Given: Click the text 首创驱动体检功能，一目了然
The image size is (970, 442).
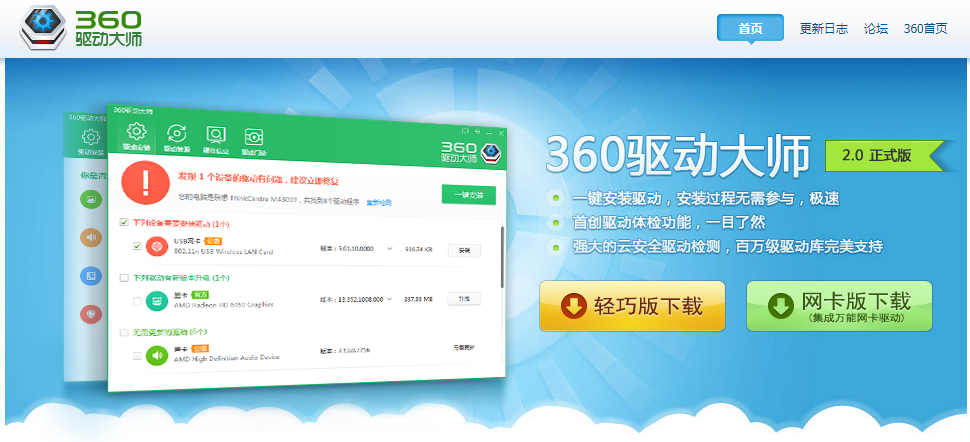Looking at the screenshot, I should tap(669, 222).
